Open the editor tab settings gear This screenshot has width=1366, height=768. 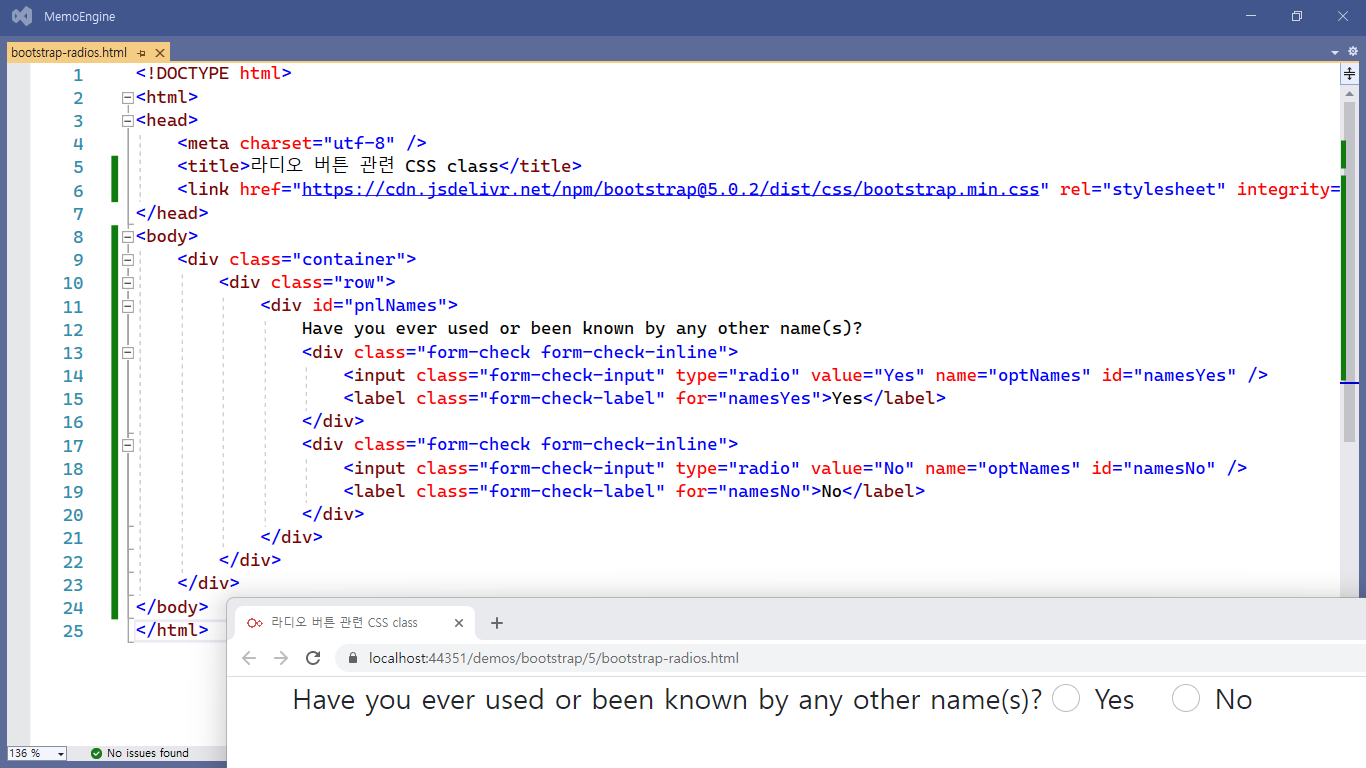(x=1353, y=52)
